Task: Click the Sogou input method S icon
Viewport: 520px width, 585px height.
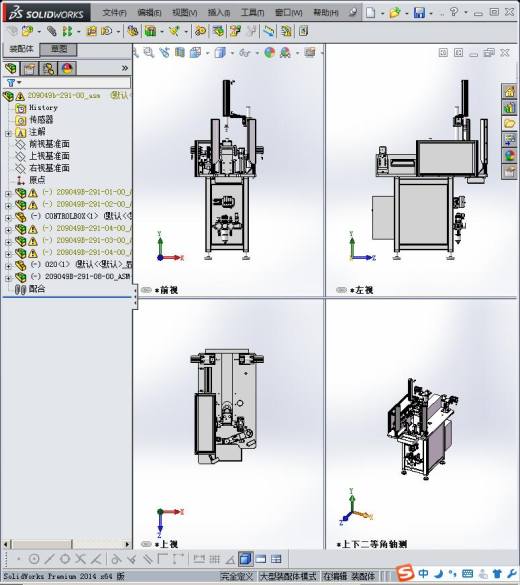Action: [405, 573]
